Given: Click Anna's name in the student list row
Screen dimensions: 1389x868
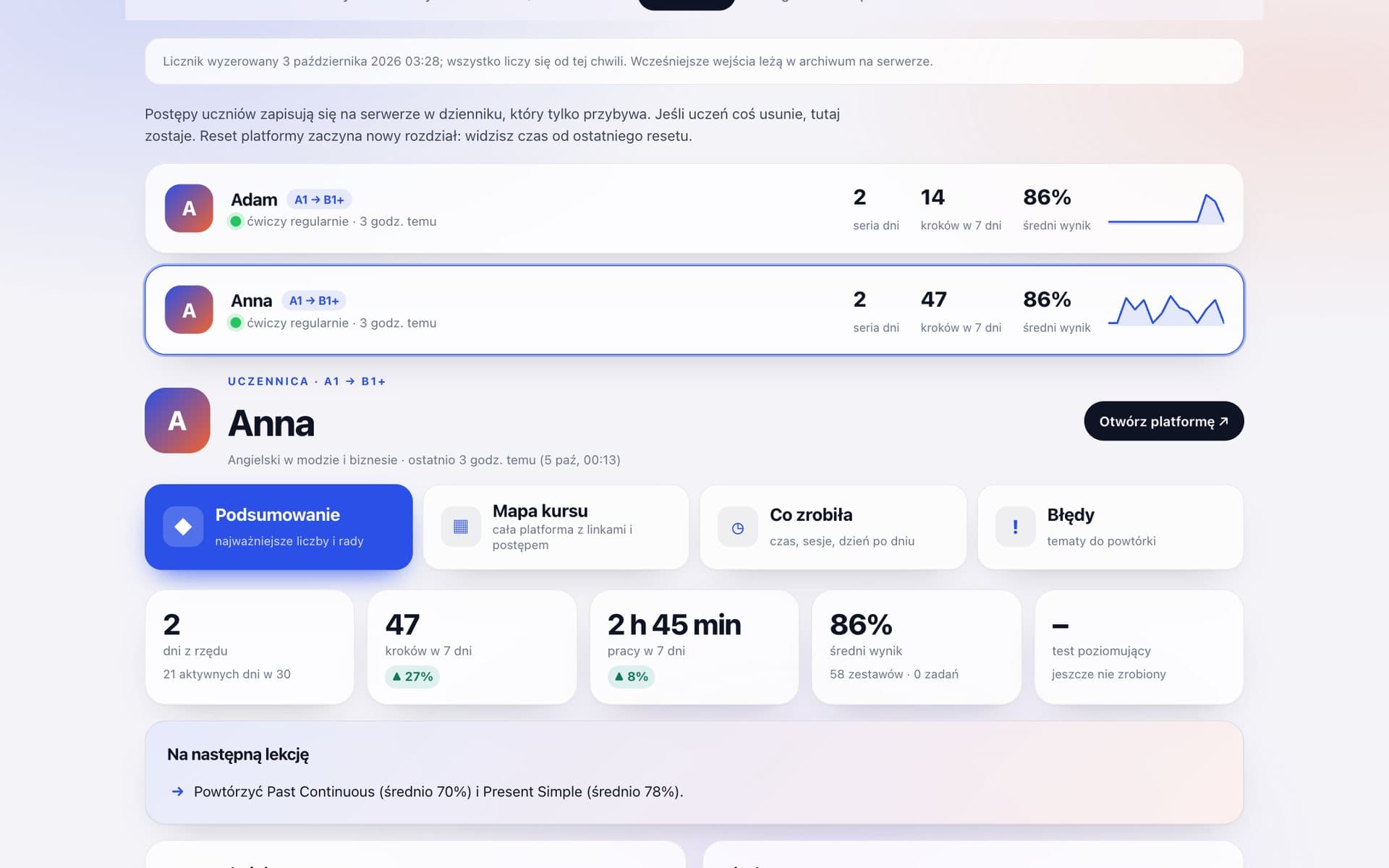Looking at the screenshot, I should pyautogui.click(x=251, y=300).
